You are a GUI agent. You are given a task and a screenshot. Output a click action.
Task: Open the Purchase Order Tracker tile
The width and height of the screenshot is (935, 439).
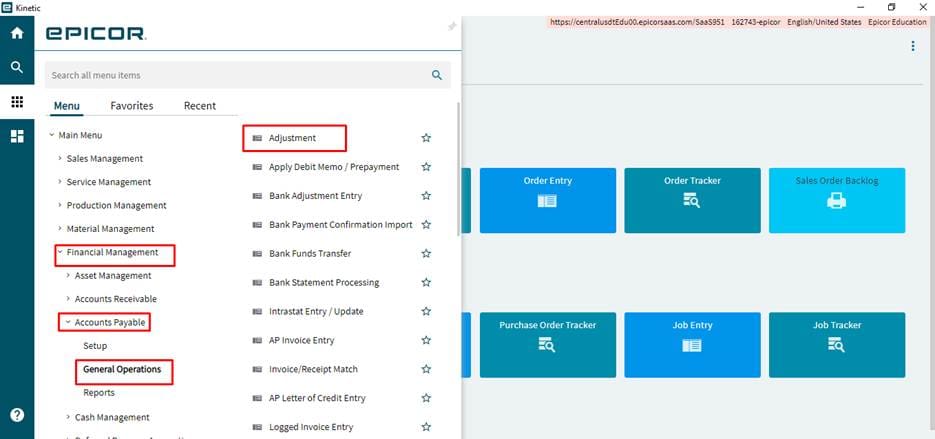[x=547, y=345]
